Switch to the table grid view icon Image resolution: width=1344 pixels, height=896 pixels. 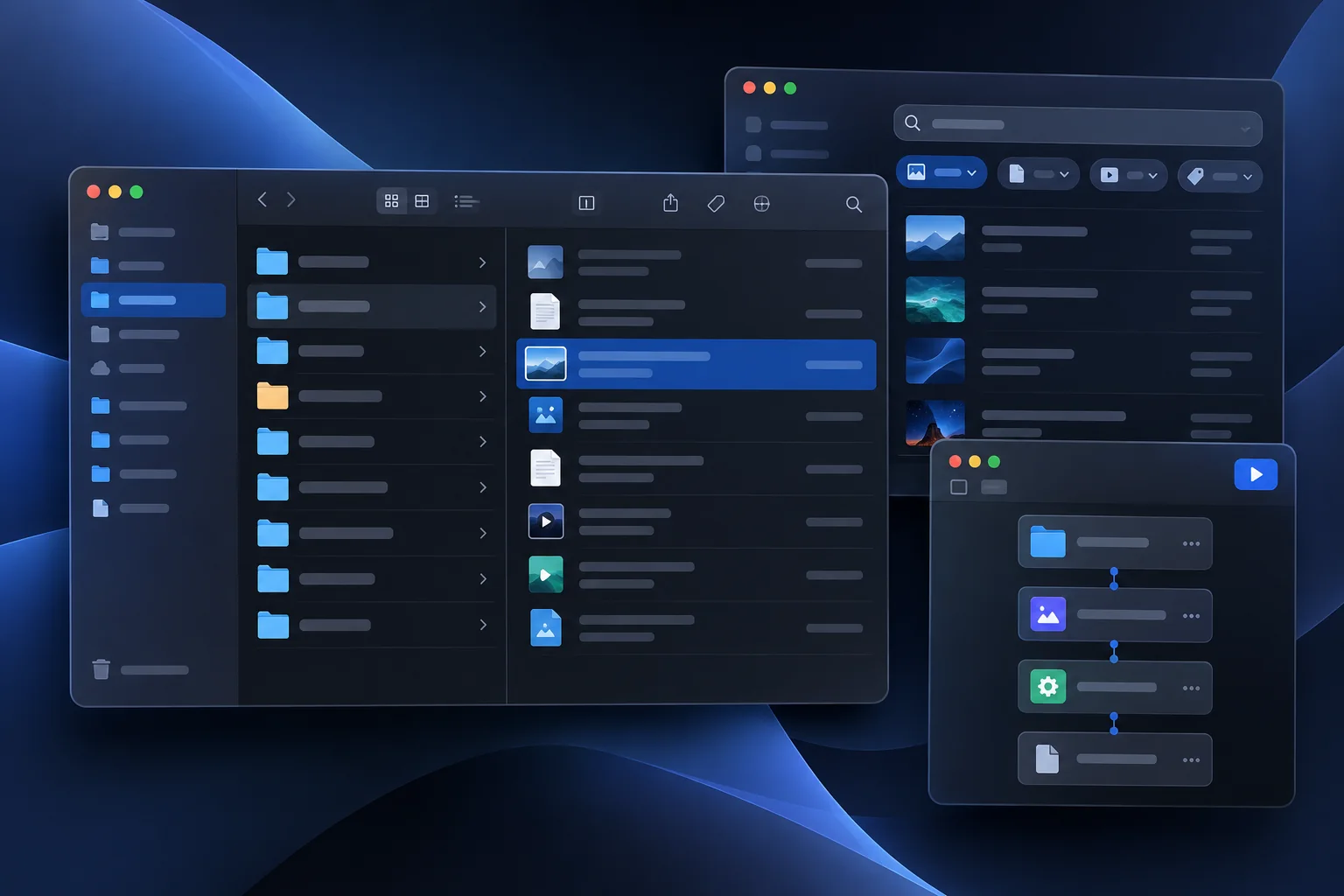[422, 201]
